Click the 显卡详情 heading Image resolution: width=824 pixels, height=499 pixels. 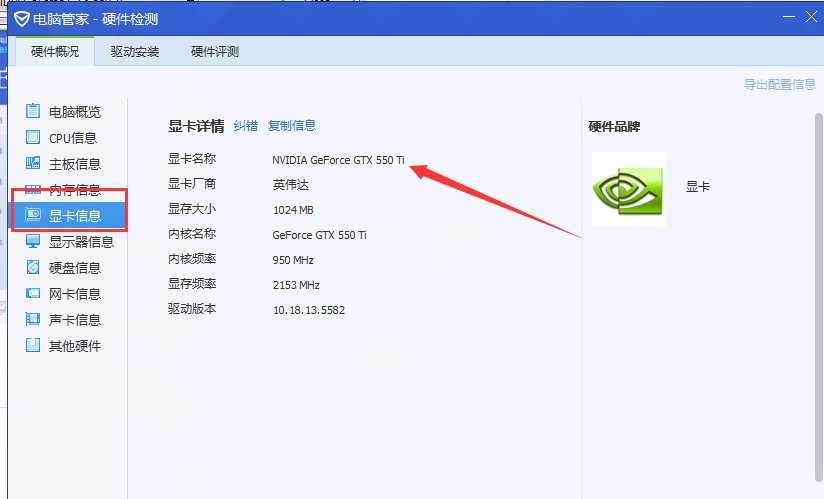[x=196, y=126]
